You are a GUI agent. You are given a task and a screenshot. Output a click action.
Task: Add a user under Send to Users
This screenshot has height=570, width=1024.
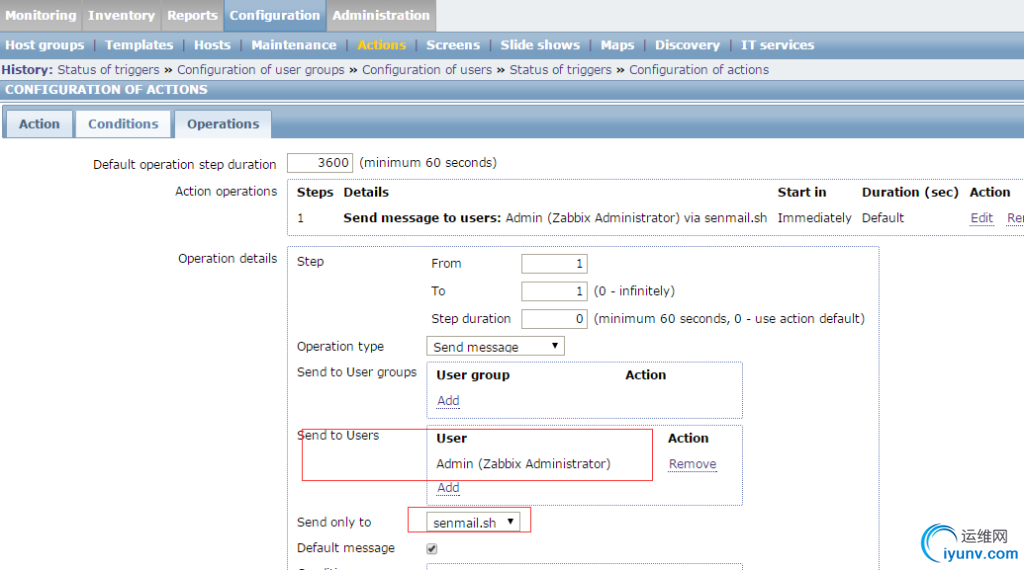point(448,488)
